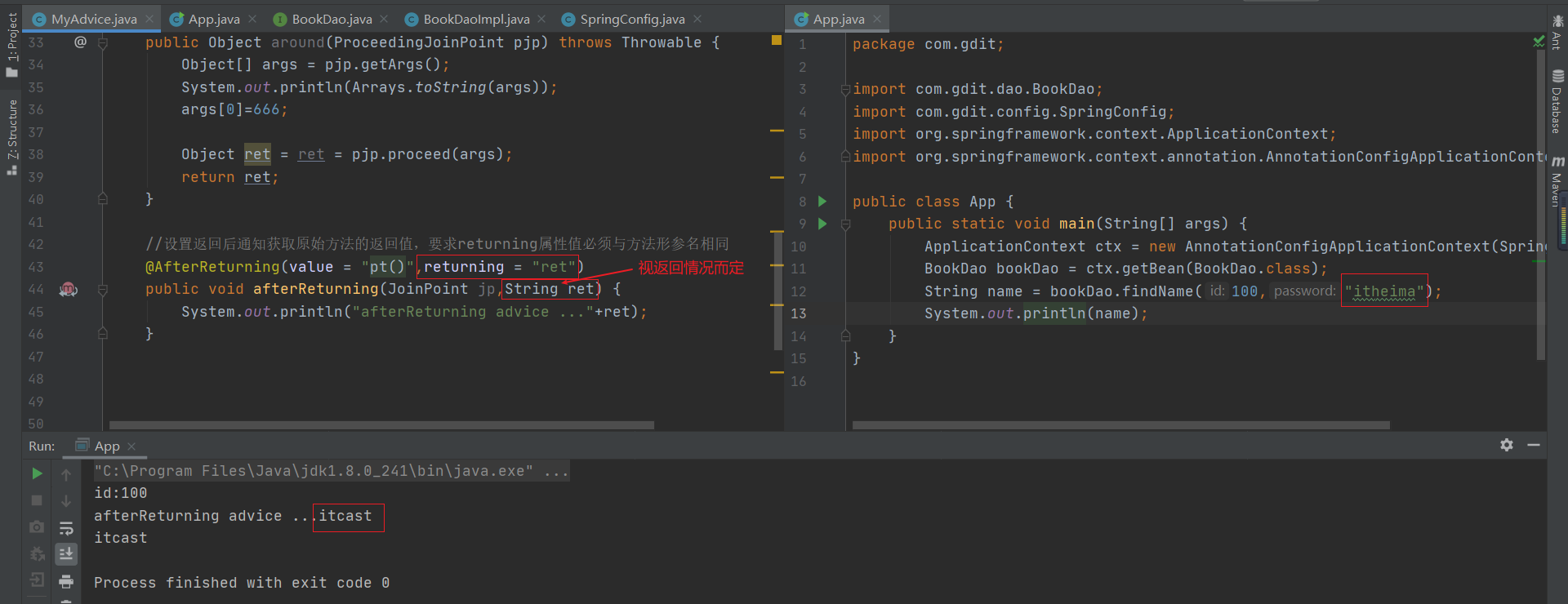Switch to SpringConfig.java tab
The height and width of the screenshot is (604, 1568).
632,19
